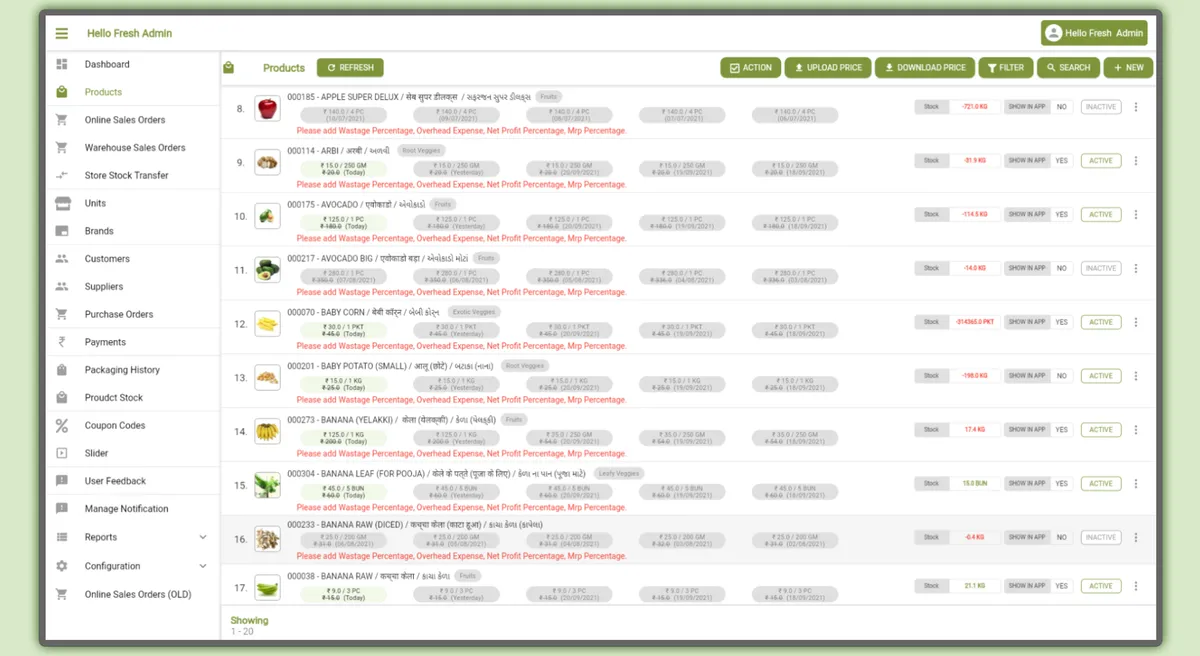This screenshot has width=1200, height=656.
Task: Open three-dot menu for Banana Raw (Diced)
Action: click(1135, 538)
